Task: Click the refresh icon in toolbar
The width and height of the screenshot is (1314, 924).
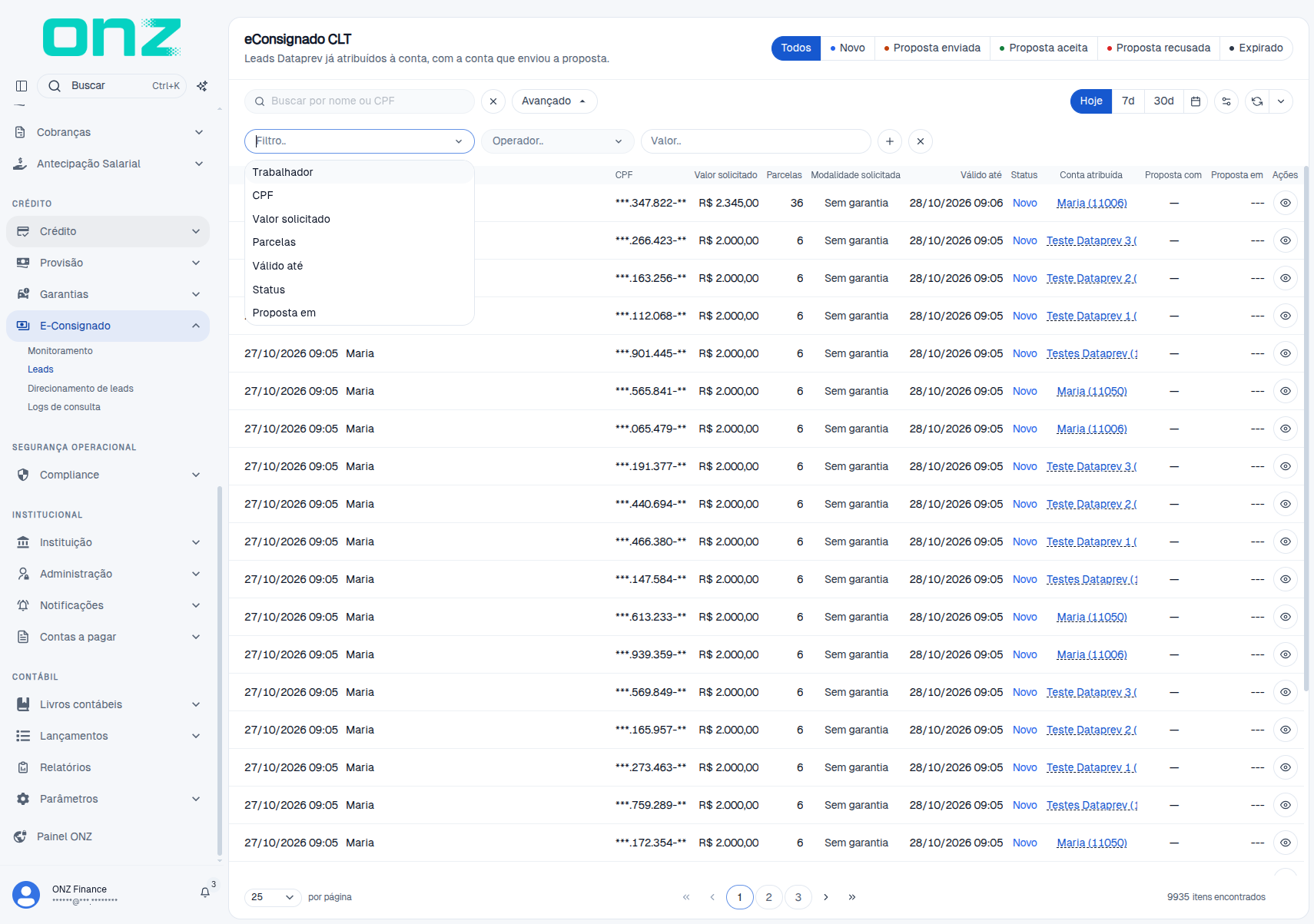Action: pos(1257,101)
